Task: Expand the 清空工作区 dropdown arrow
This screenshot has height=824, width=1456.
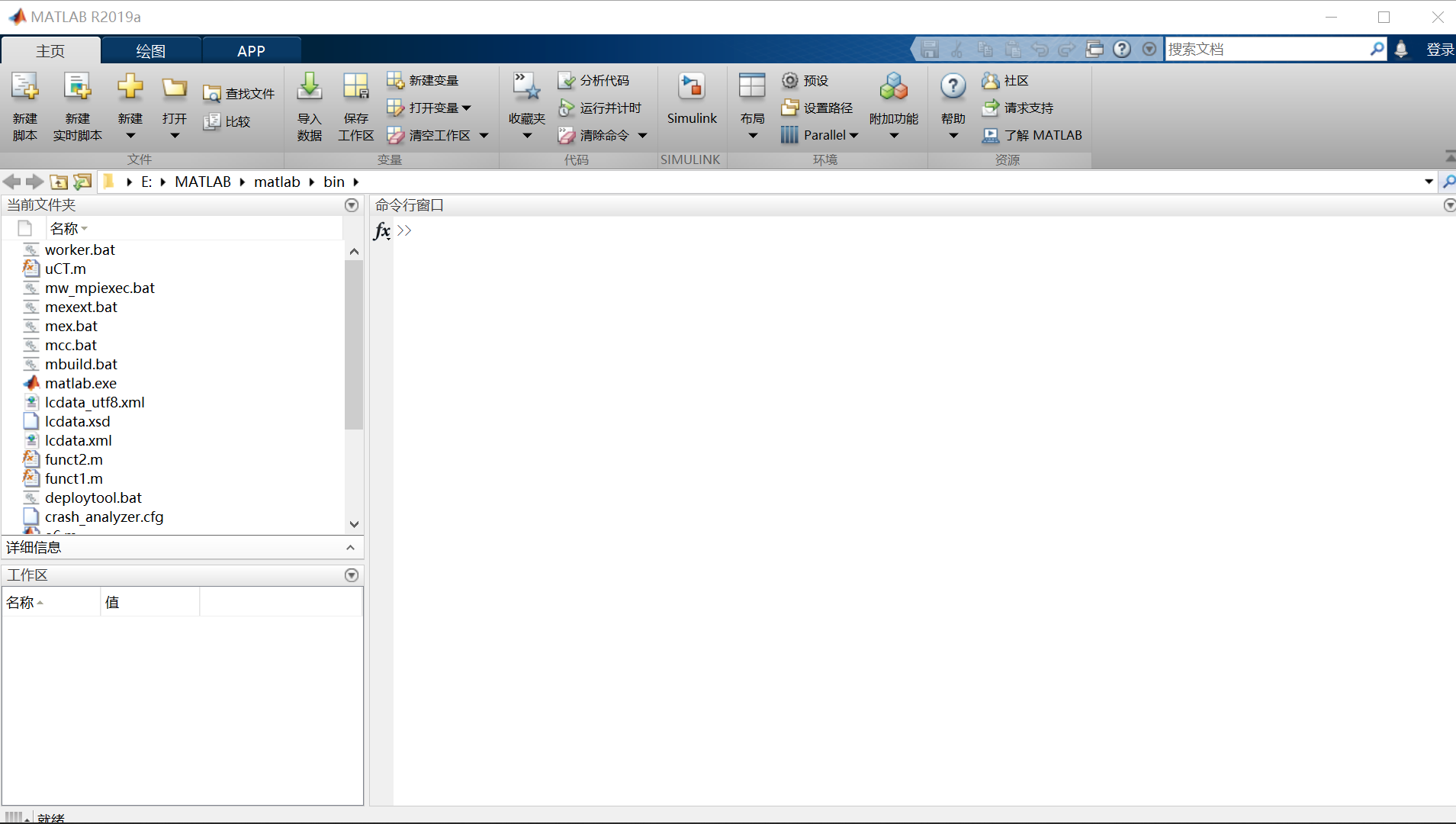Action: (x=485, y=135)
